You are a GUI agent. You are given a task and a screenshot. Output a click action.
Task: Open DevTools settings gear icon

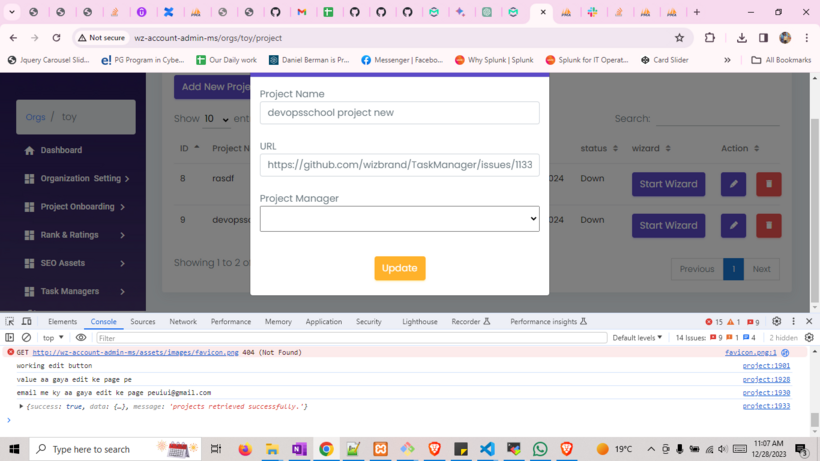tap(776, 322)
